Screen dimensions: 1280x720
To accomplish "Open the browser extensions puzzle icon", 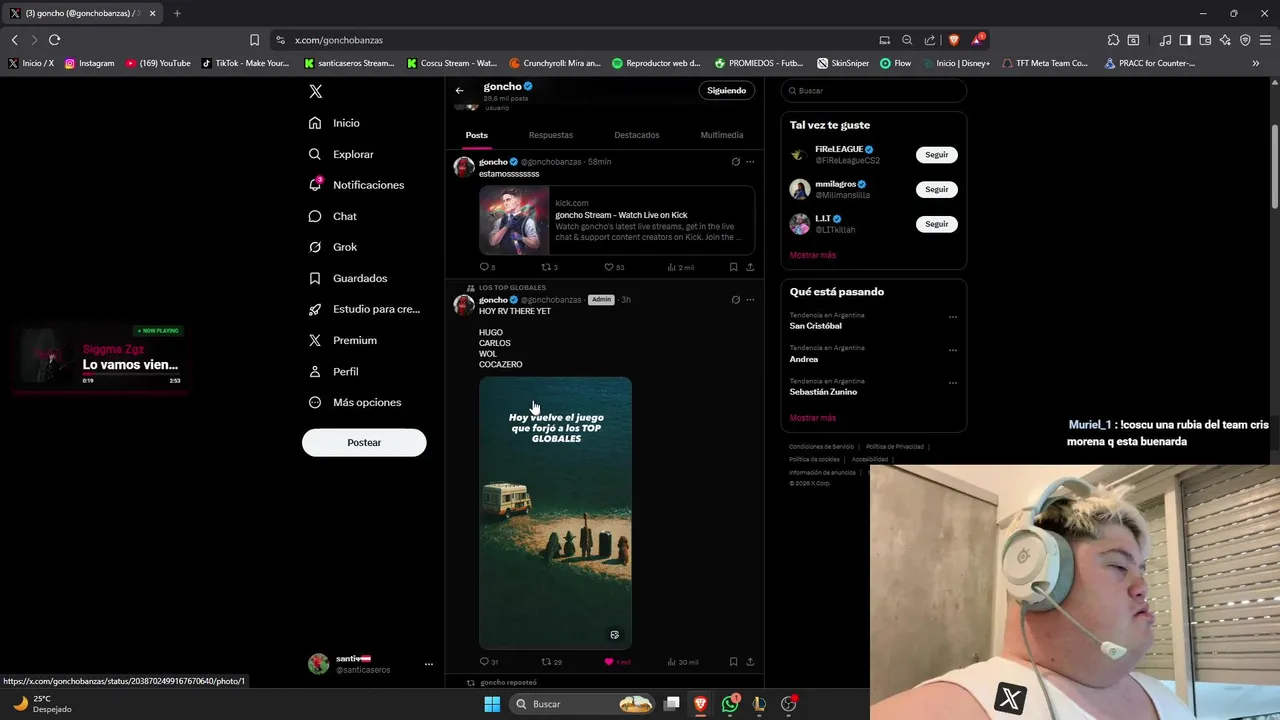I will 1113,40.
